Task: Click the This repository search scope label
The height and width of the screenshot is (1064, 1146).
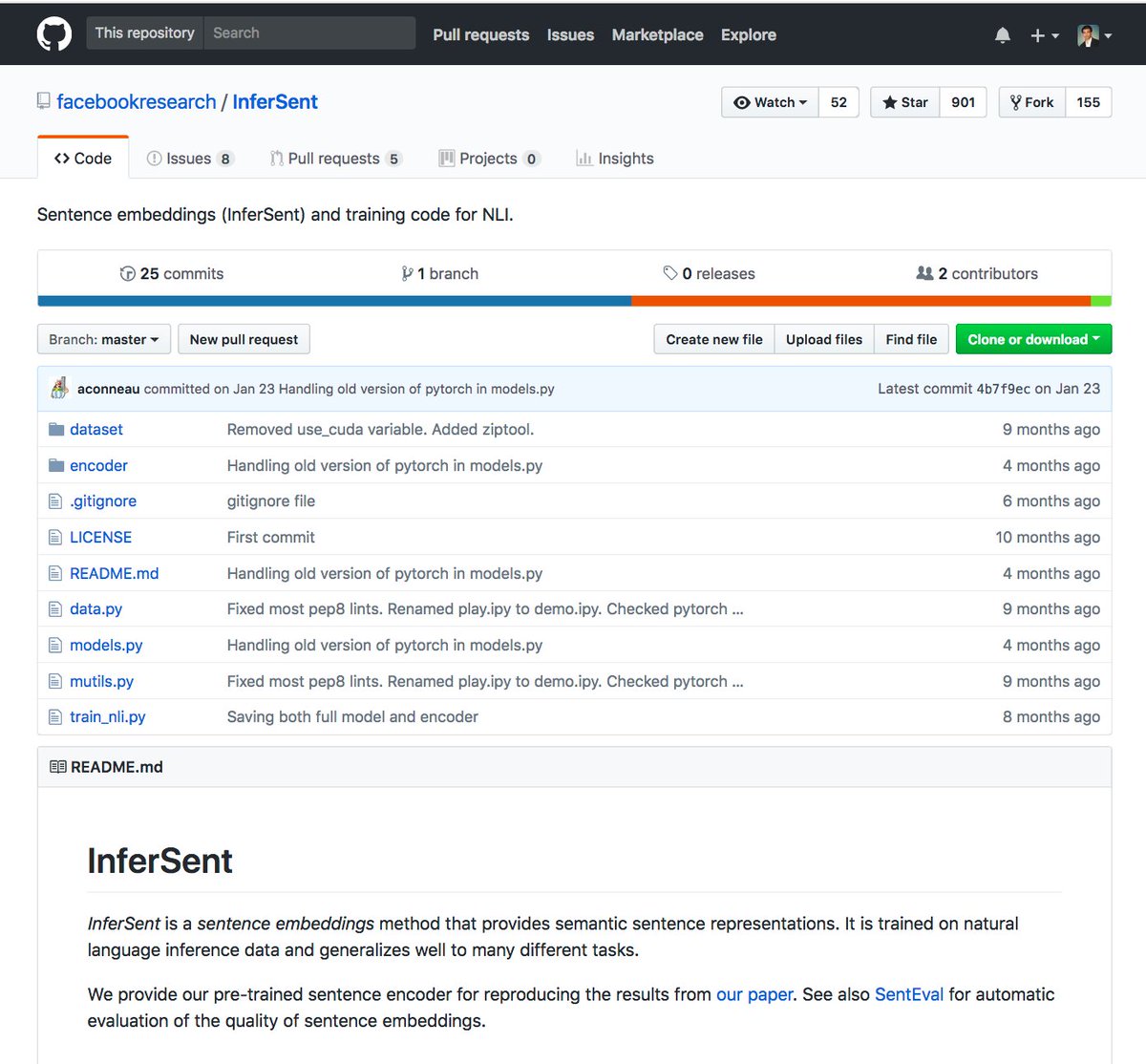Action: tap(145, 32)
